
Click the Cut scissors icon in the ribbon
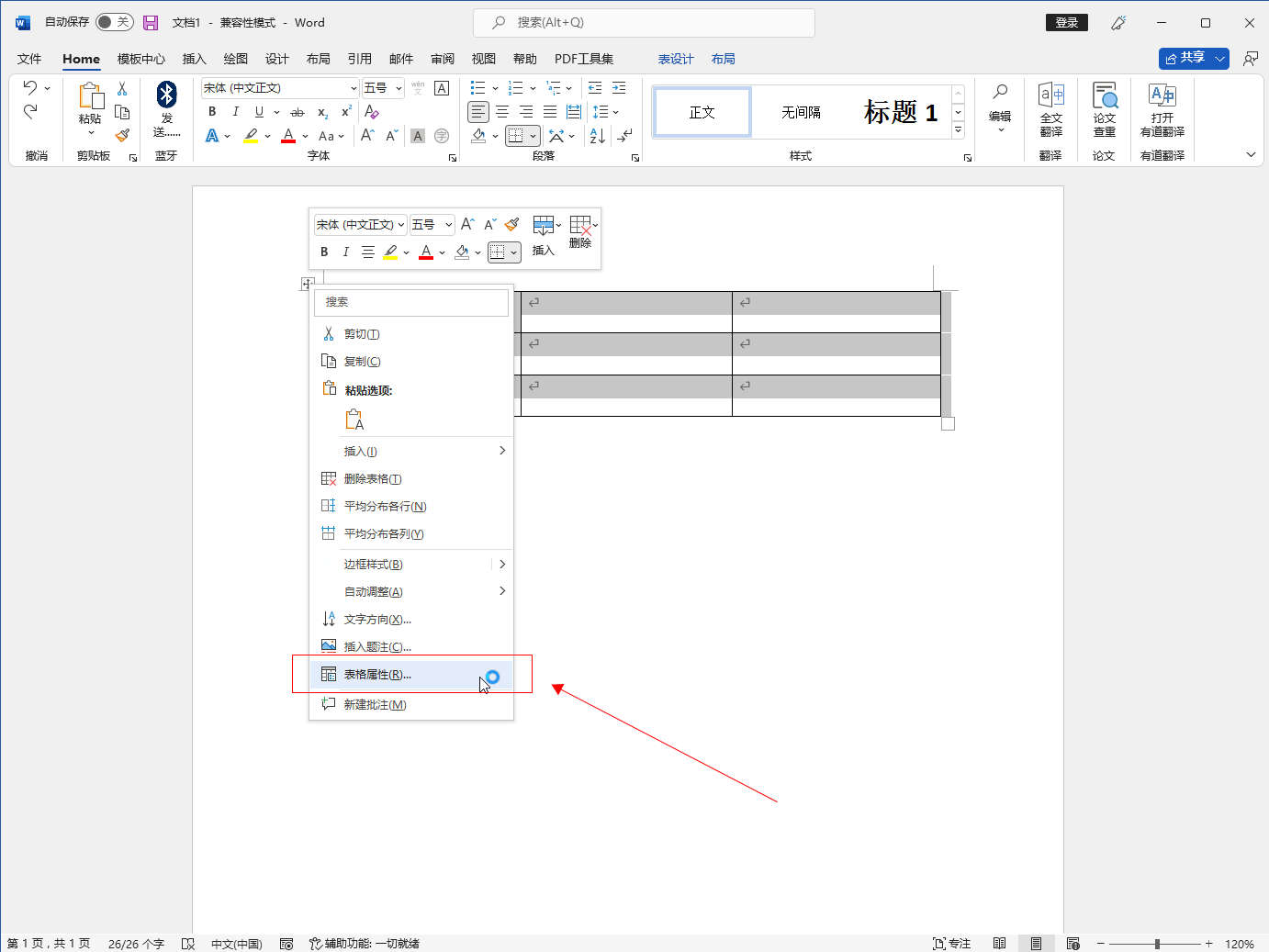[122, 89]
